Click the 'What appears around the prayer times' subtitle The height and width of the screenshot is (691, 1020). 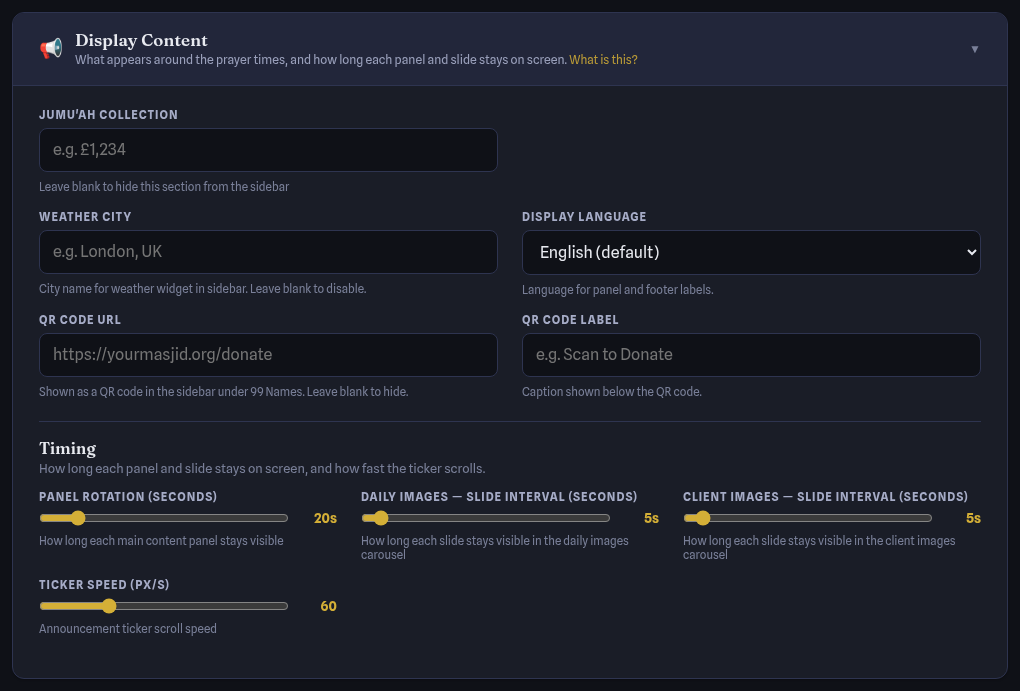point(321,60)
